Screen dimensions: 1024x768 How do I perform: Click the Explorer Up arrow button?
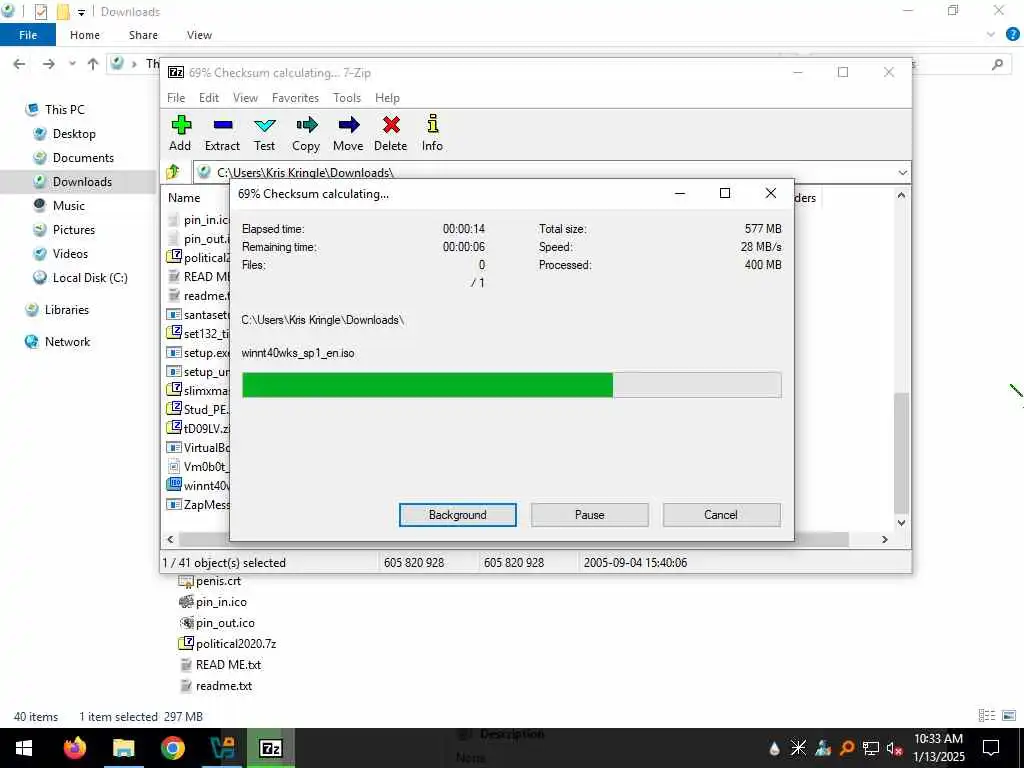pyautogui.click(x=93, y=63)
